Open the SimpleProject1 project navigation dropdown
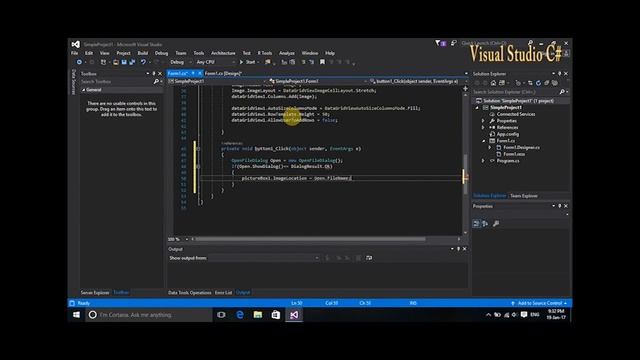The image size is (640, 360). pyautogui.click(x=218, y=81)
